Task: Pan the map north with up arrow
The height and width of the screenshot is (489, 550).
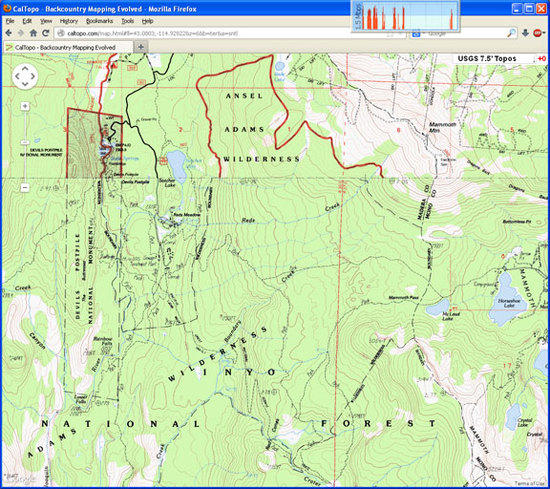Action: point(25,69)
